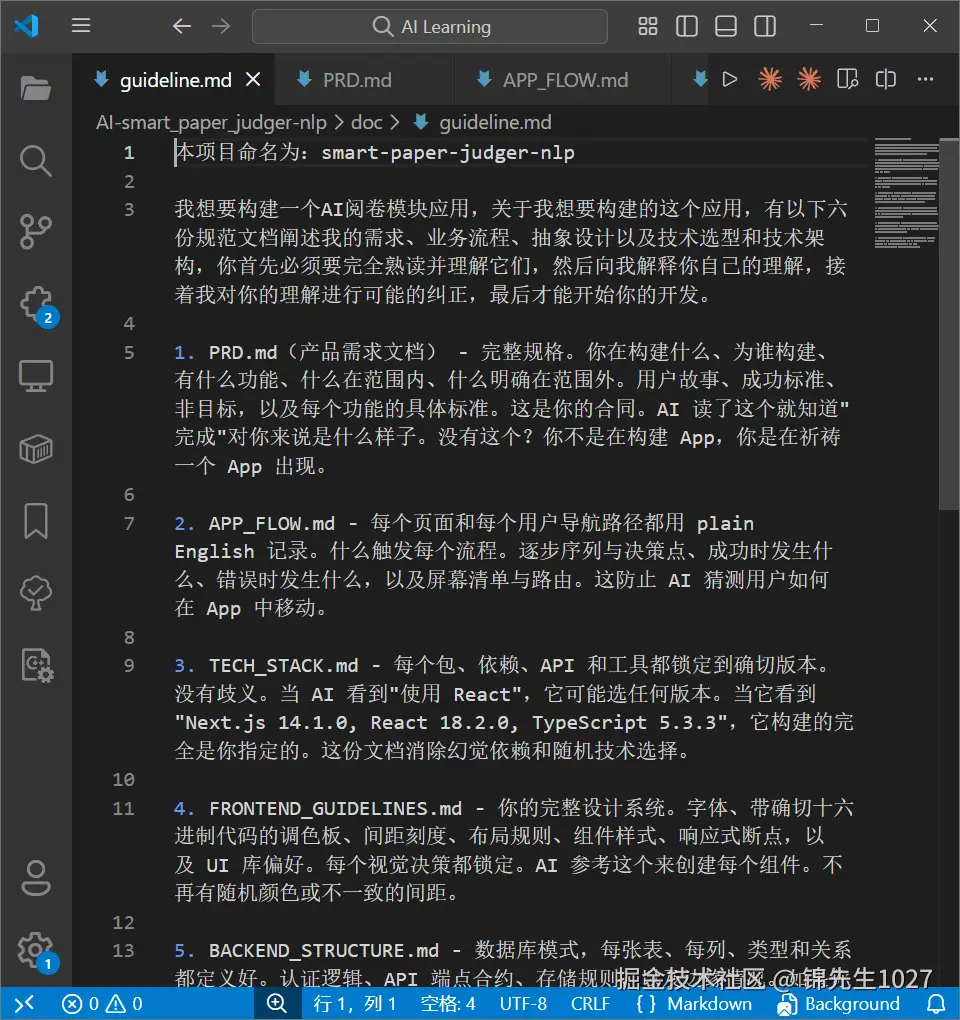Click inside the AI Learning search box
This screenshot has width=960, height=1020.
[430, 27]
